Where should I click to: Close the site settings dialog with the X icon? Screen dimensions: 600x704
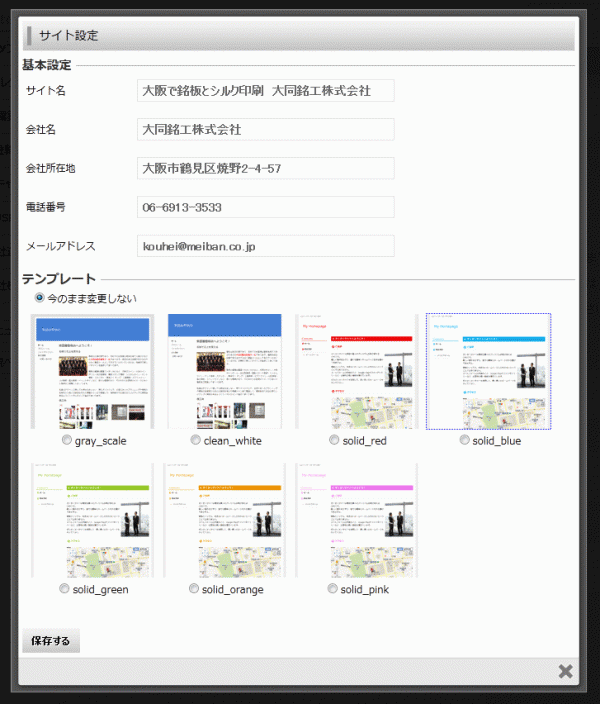coord(565,671)
